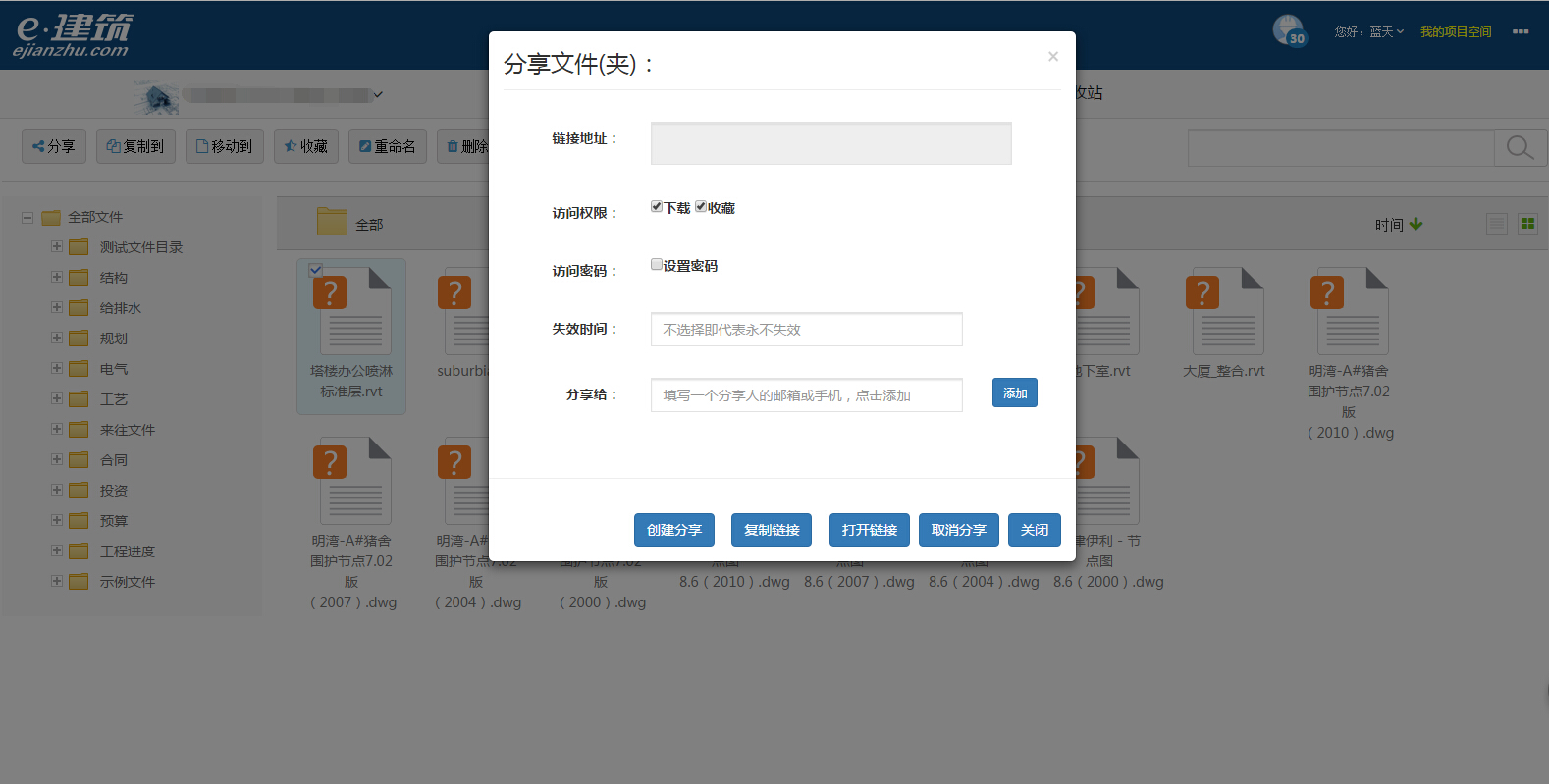The height and width of the screenshot is (784, 1549).
Task: Open the project selector dropdown arrow
Action: (x=378, y=95)
